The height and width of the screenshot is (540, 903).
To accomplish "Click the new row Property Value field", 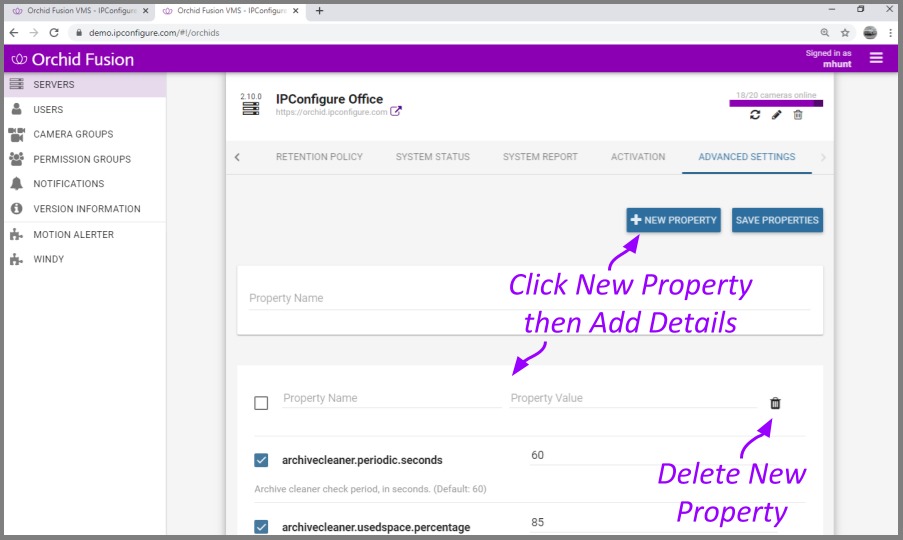I will [633, 398].
